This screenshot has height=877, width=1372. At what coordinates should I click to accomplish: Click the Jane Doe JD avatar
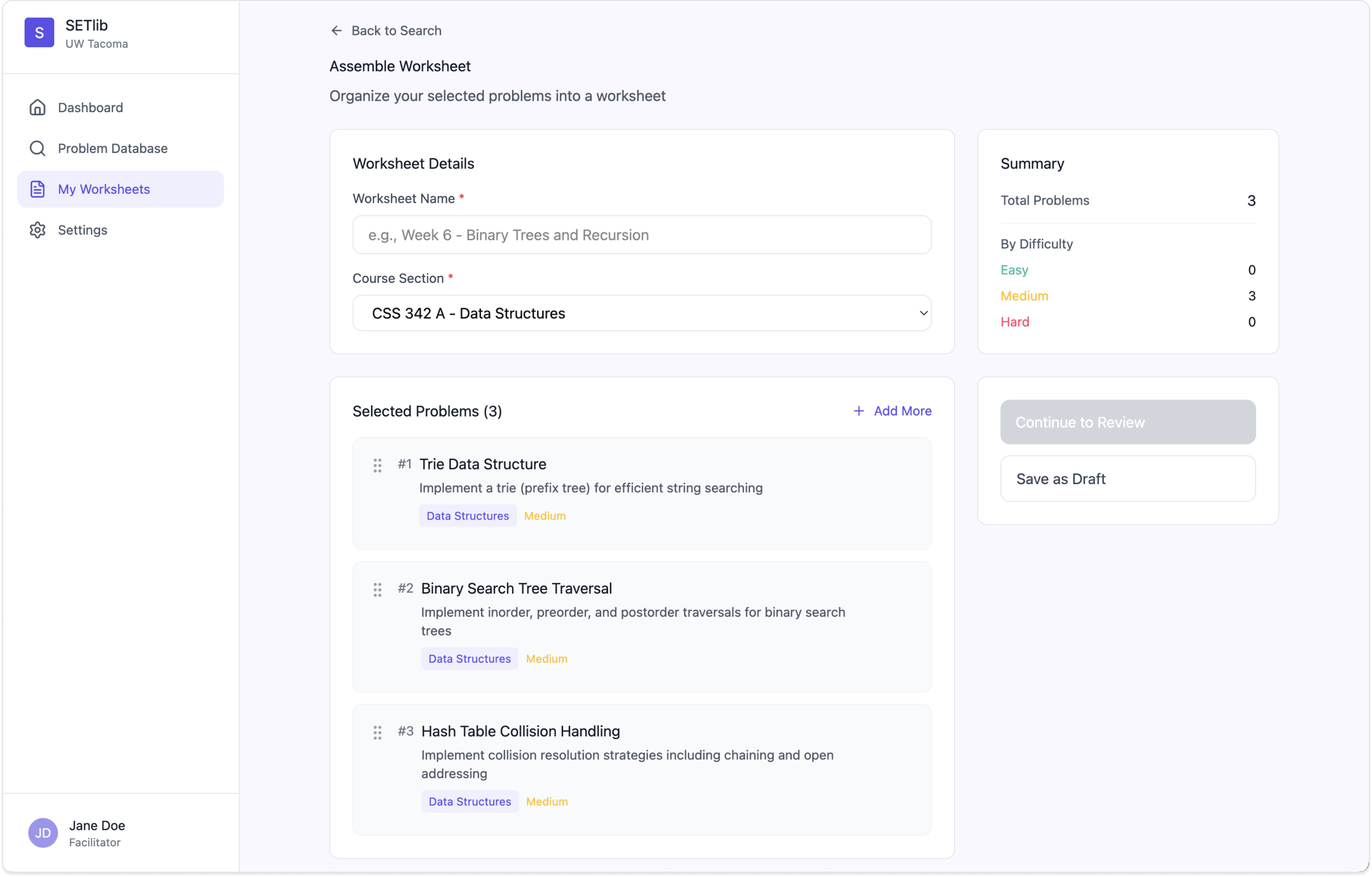tap(43, 833)
